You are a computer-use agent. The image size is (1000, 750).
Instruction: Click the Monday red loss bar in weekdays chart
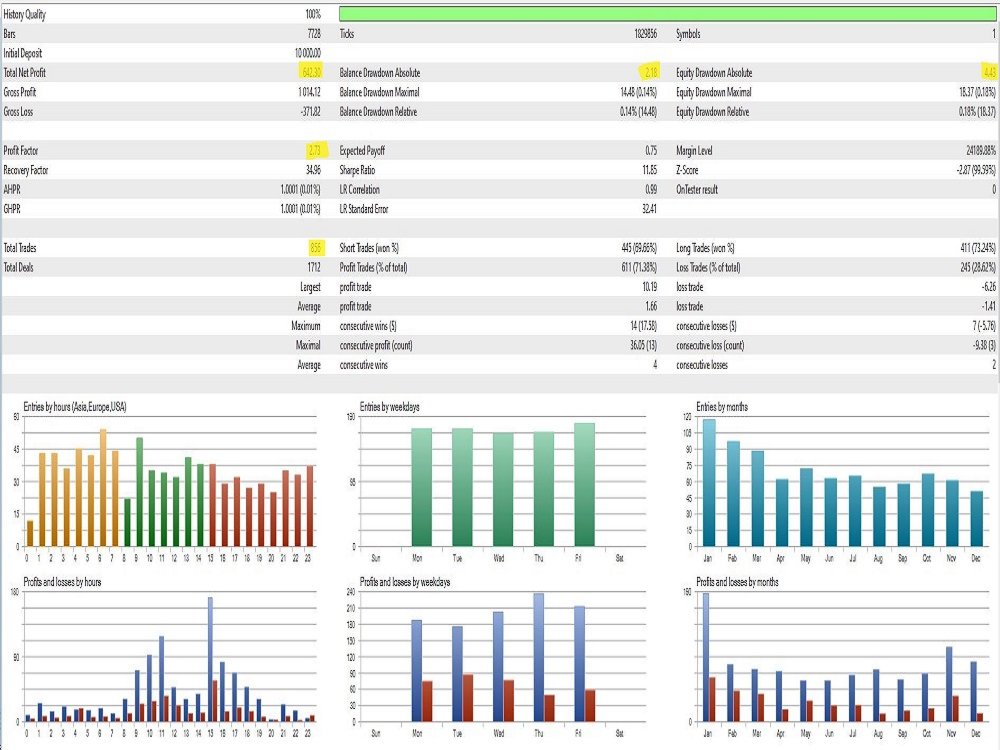427,702
